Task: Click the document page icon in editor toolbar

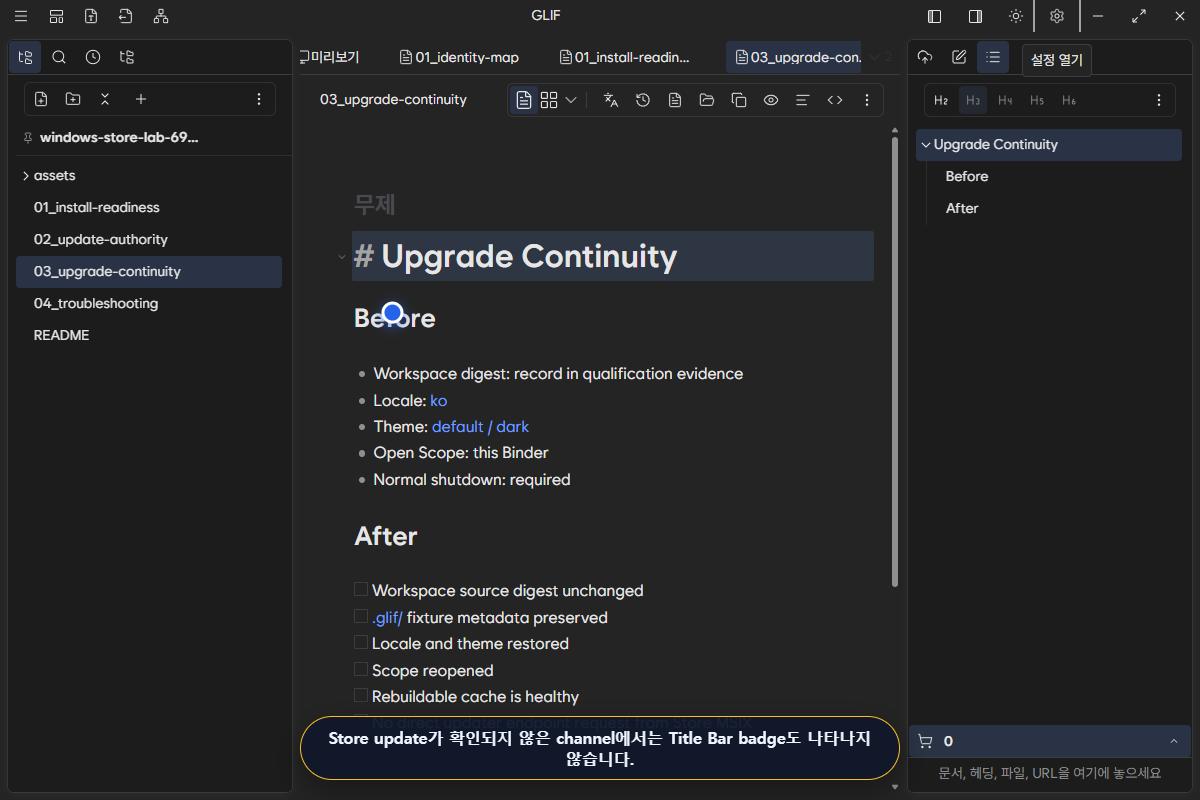Action: [x=675, y=100]
